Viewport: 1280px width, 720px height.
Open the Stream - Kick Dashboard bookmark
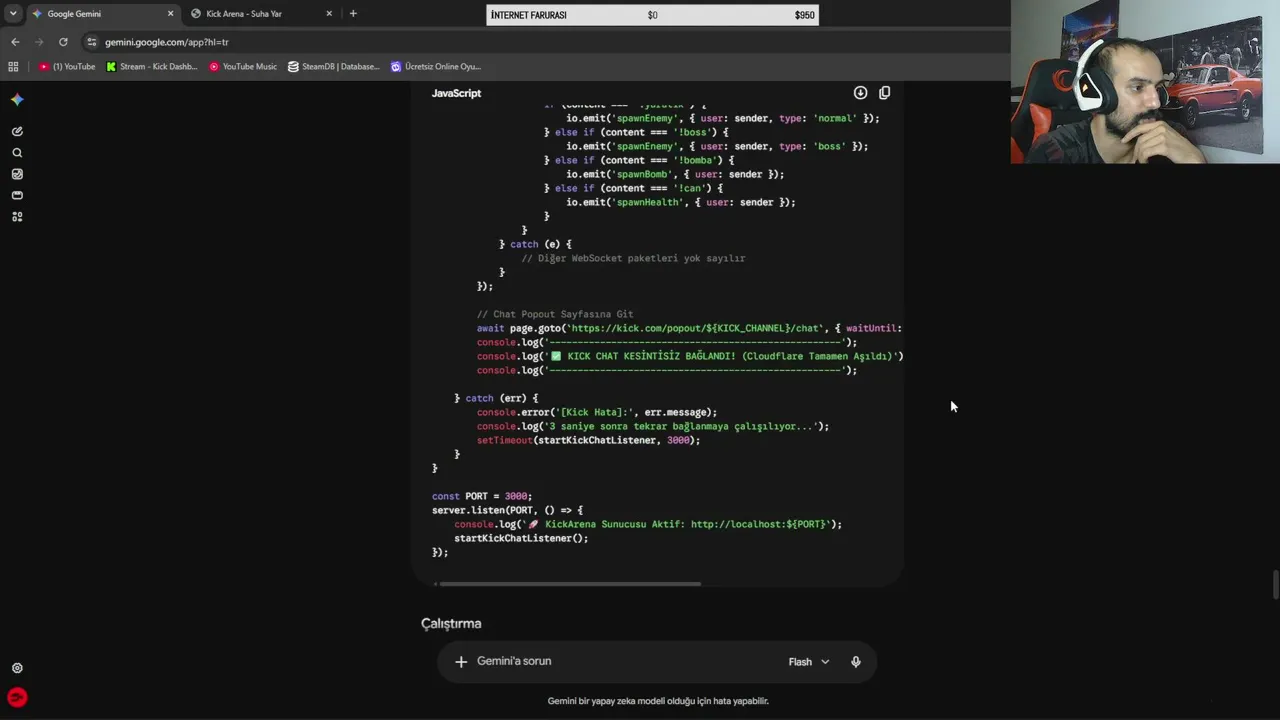tap(152, 67)
